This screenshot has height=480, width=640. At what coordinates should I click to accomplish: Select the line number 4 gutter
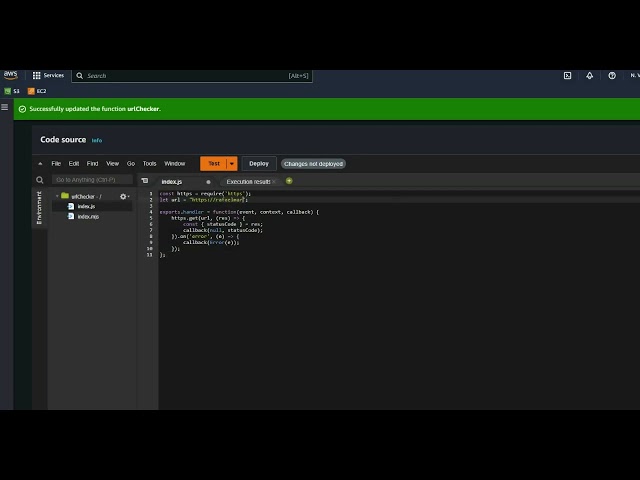pyautogui.click(x=151, y=212)
